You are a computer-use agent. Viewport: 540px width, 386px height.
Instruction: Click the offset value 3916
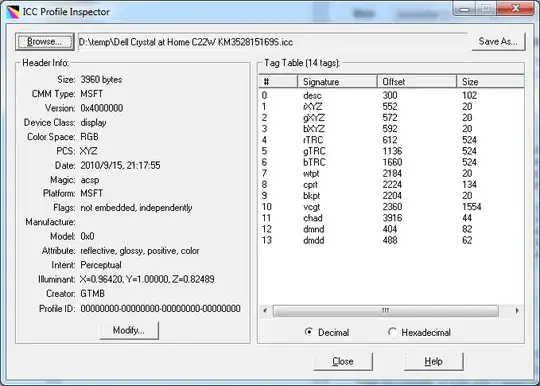click(392, 218)
